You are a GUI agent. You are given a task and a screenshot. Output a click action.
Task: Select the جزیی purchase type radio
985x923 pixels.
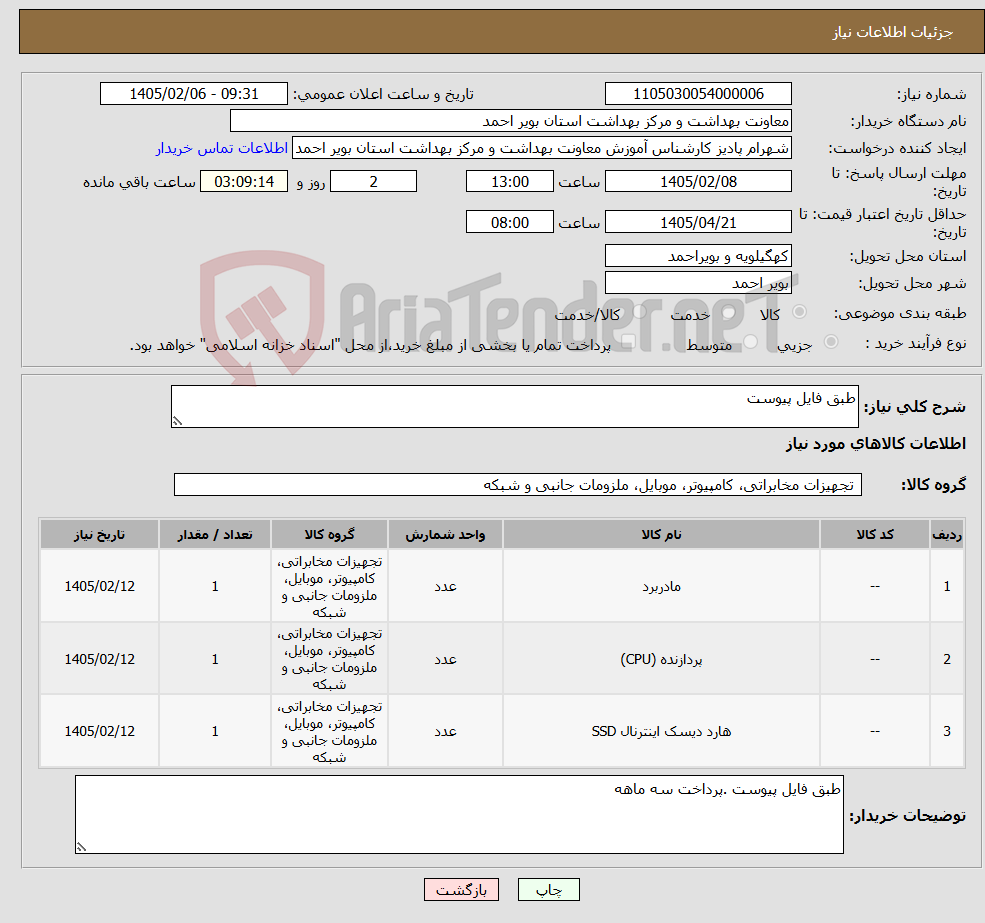830,342
